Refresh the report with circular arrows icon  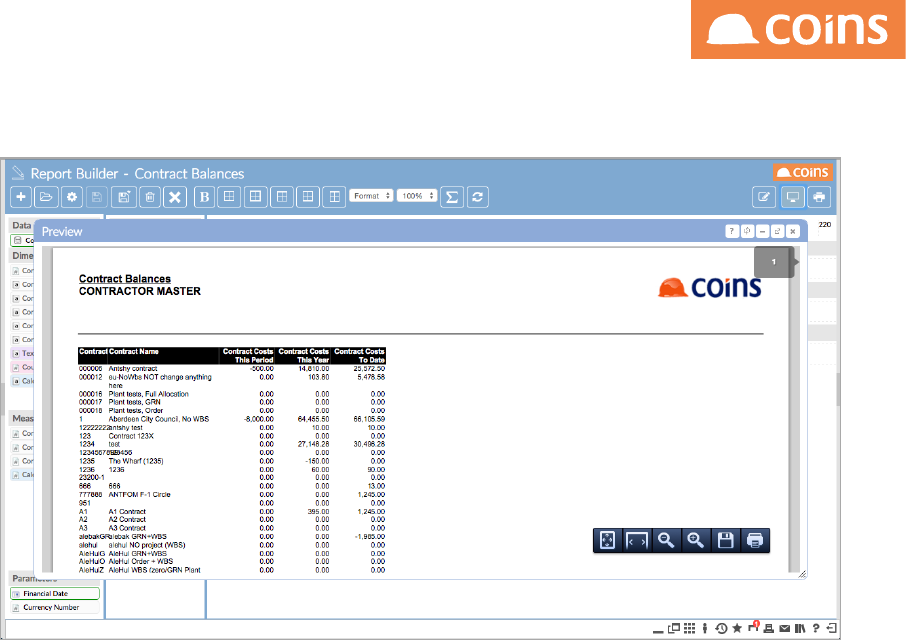coord(477,197)
